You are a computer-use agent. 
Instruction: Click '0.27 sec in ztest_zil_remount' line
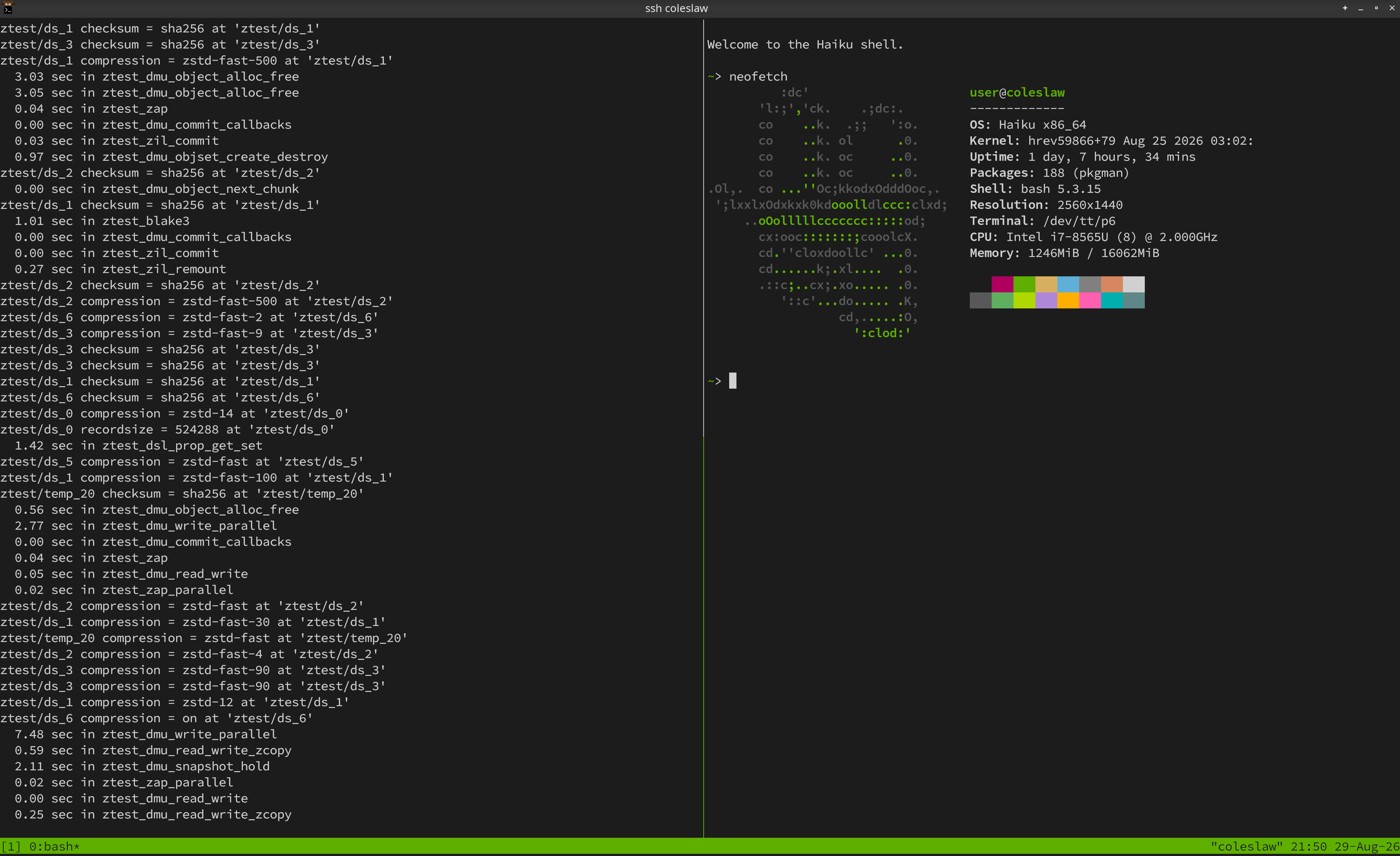pyautogui.click(x=120, y=269)
